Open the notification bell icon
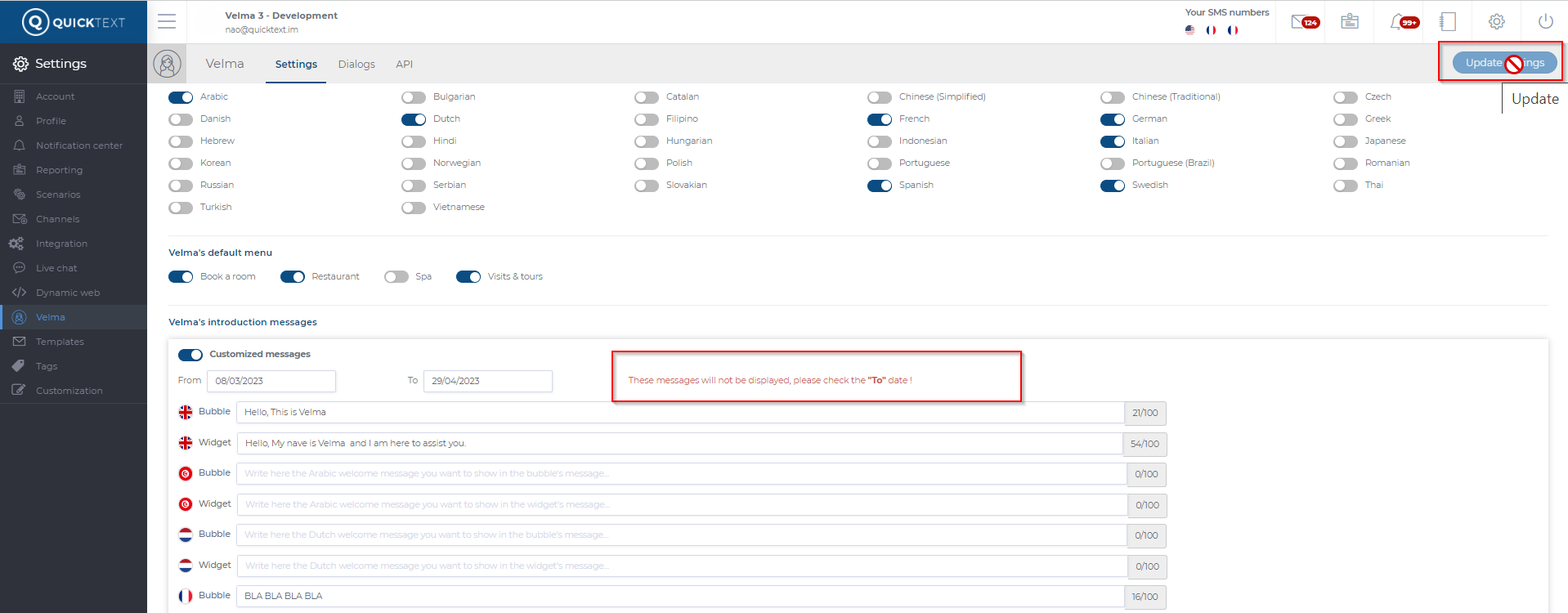 [x=1401, y=22]
